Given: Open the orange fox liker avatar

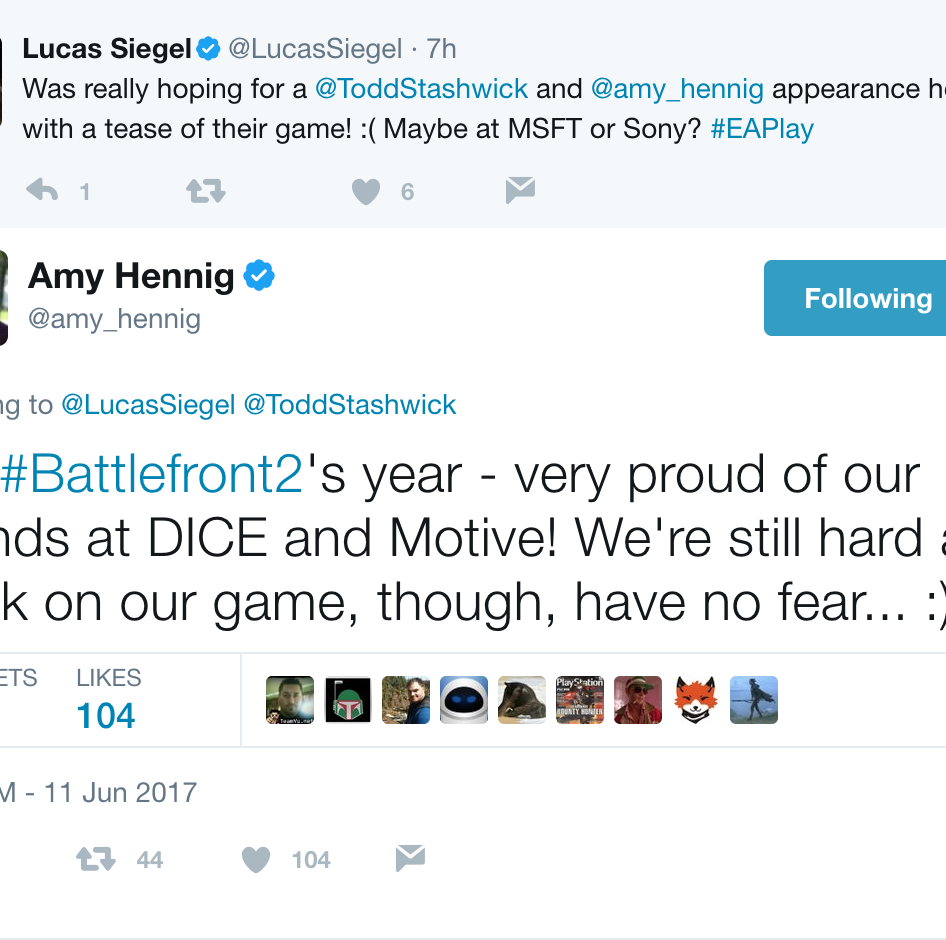Looking at the screenshot, I should pos(696,700).
